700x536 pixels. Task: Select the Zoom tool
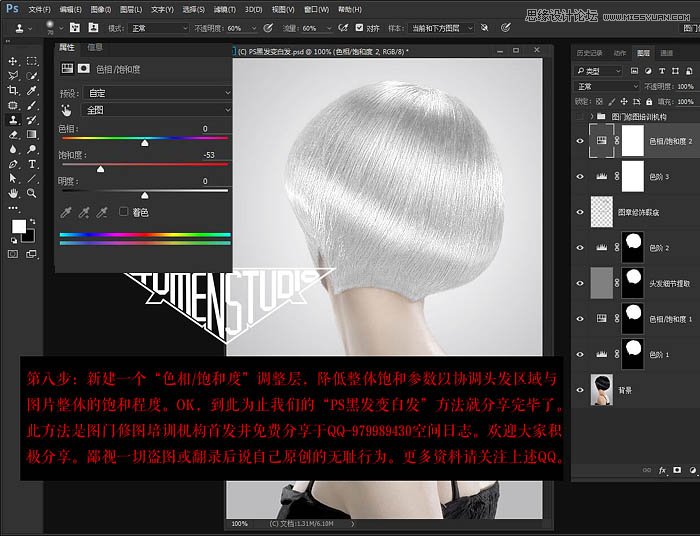[x=31, y=193]
